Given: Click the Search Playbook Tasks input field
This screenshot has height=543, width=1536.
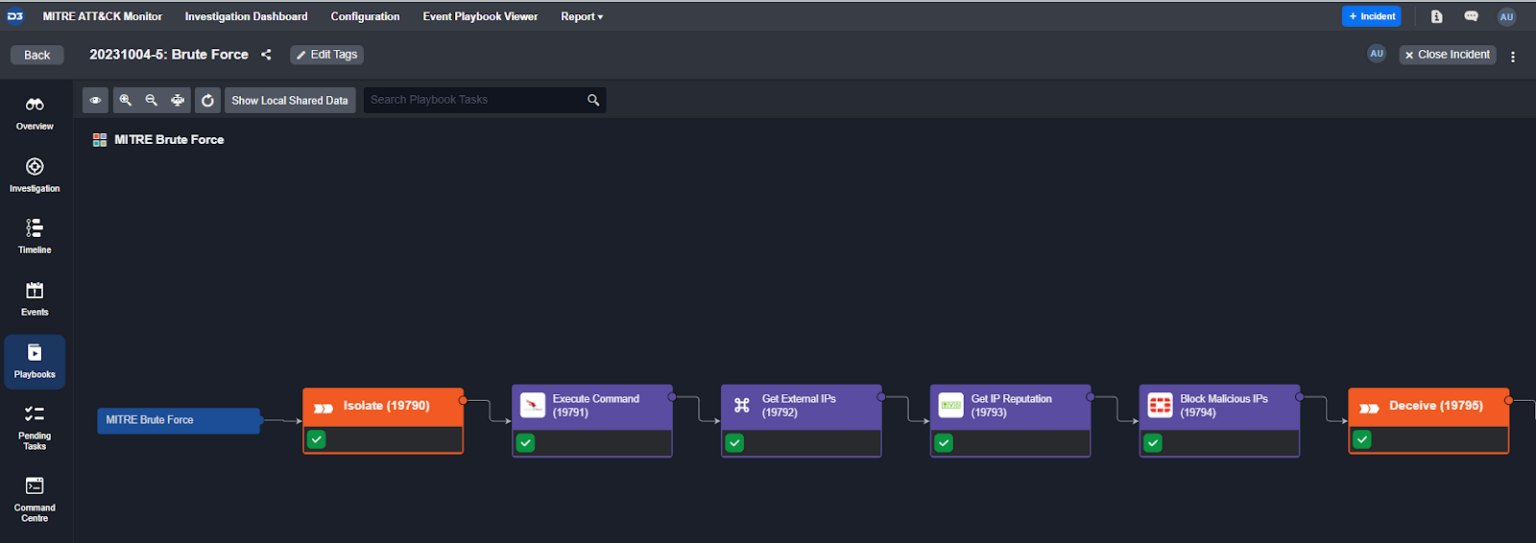Looking at the screenshot, I should click(x=475, y=100).
